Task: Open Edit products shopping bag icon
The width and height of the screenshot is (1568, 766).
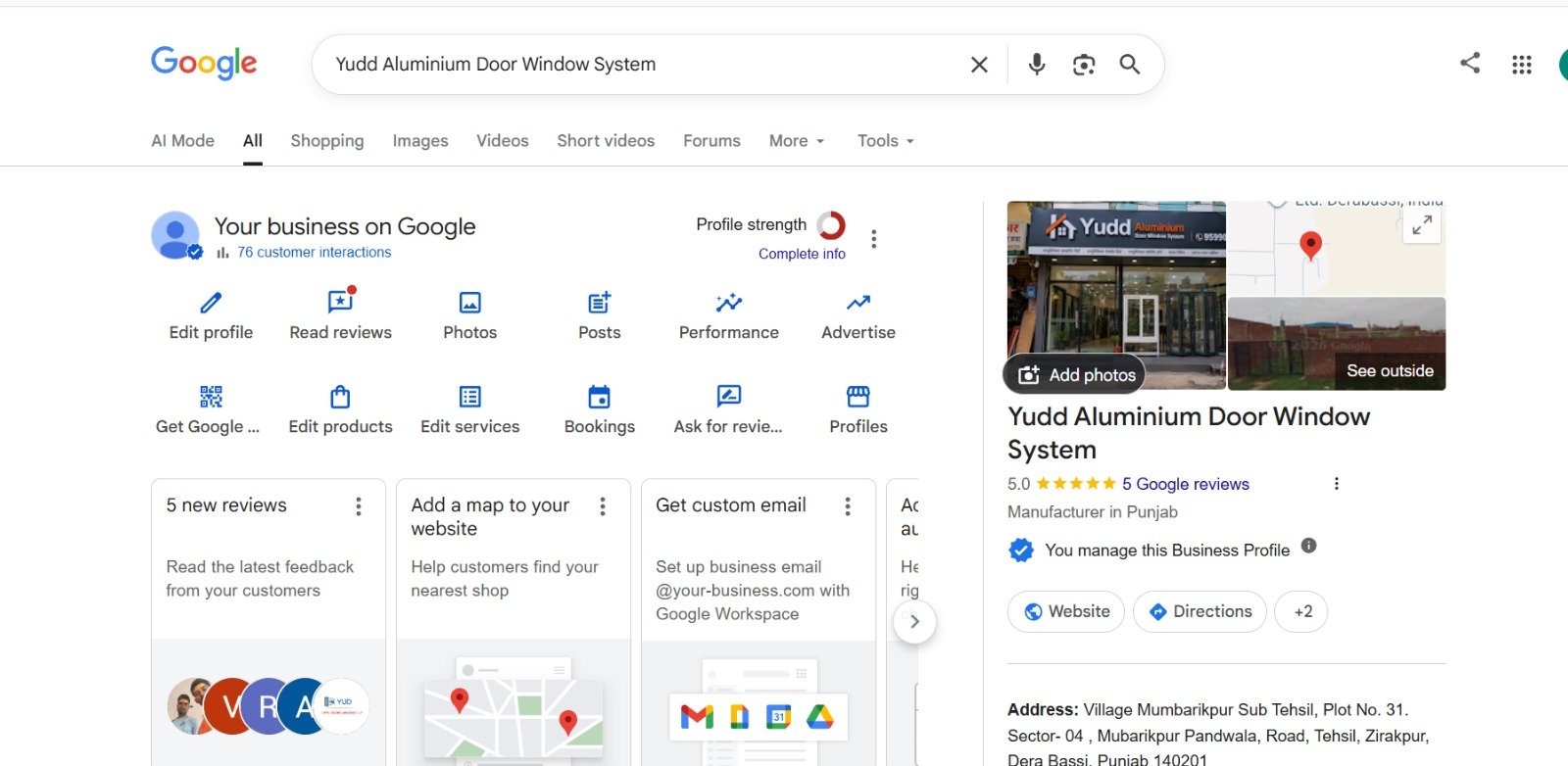Action: click(x=340, y=396)
